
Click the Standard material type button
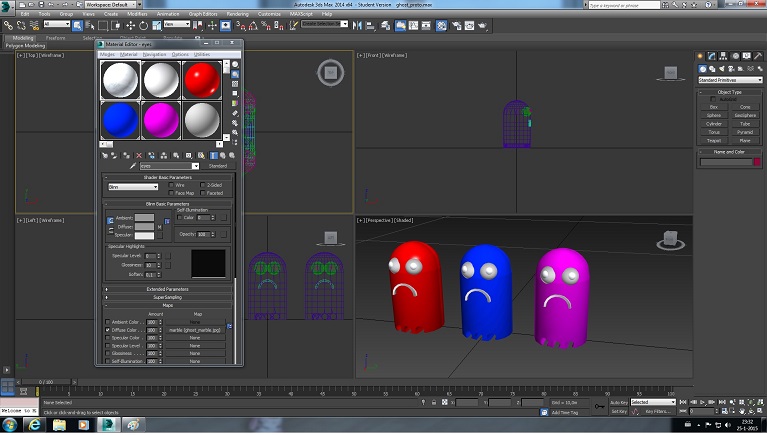[218, 166]
